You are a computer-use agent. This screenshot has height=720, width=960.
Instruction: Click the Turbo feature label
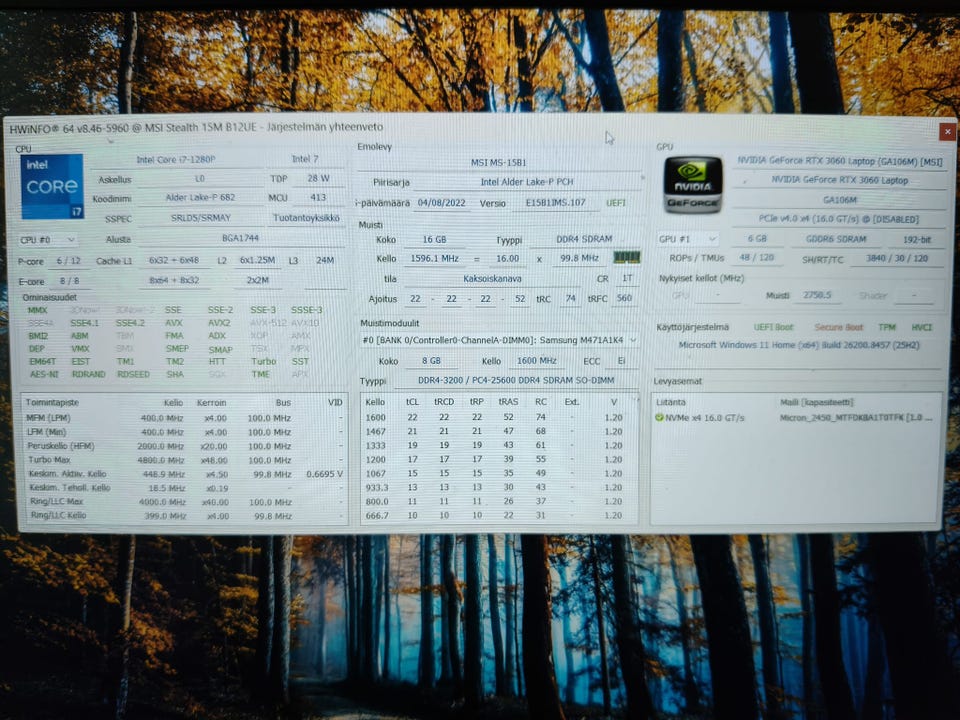(264, 361)
